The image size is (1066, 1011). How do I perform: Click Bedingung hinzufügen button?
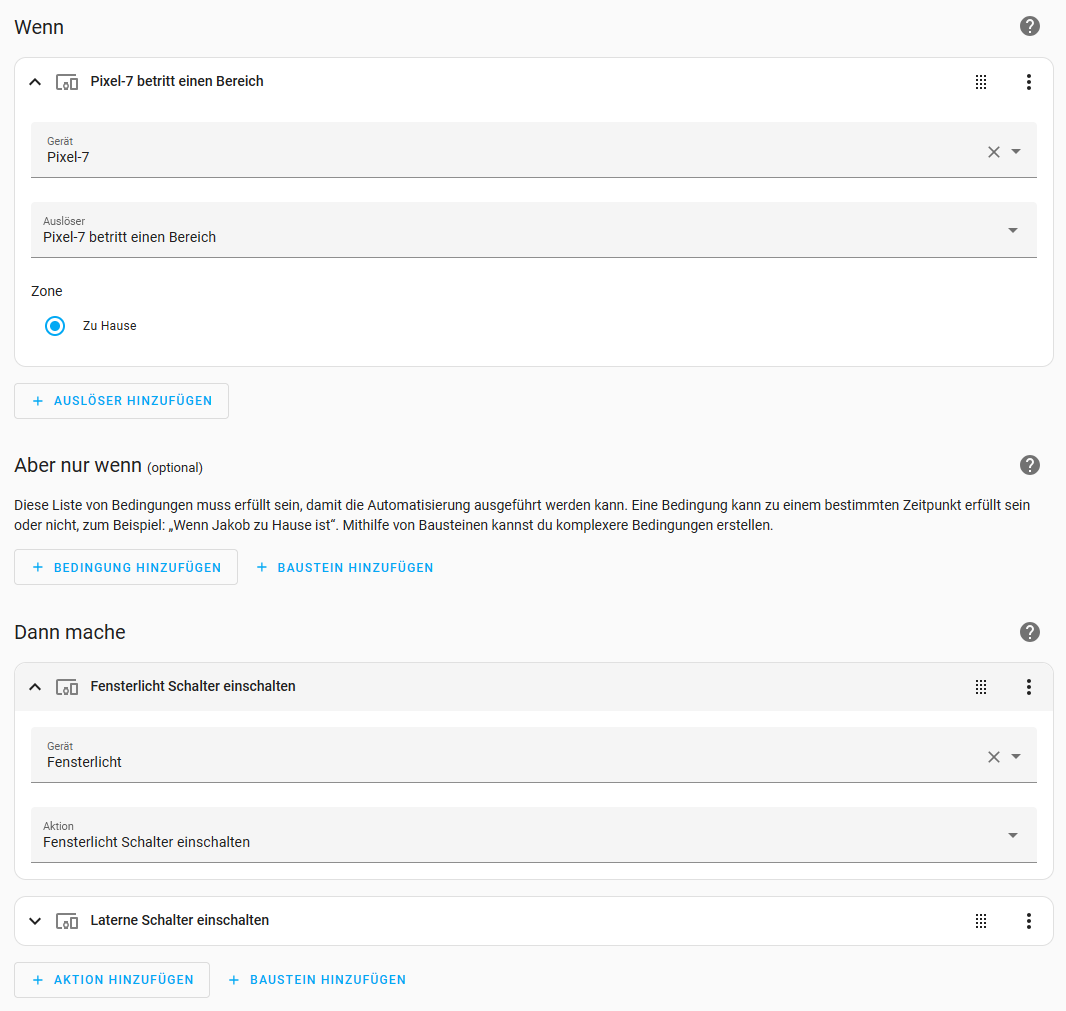125,567
